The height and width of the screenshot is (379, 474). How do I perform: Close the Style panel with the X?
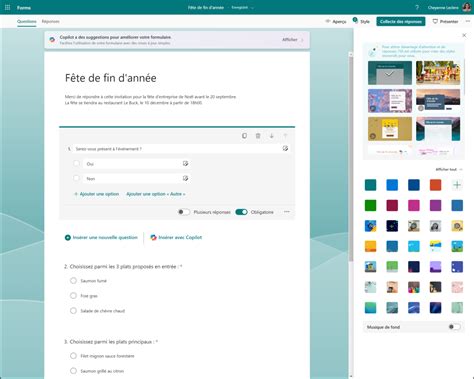click(464, 35)
